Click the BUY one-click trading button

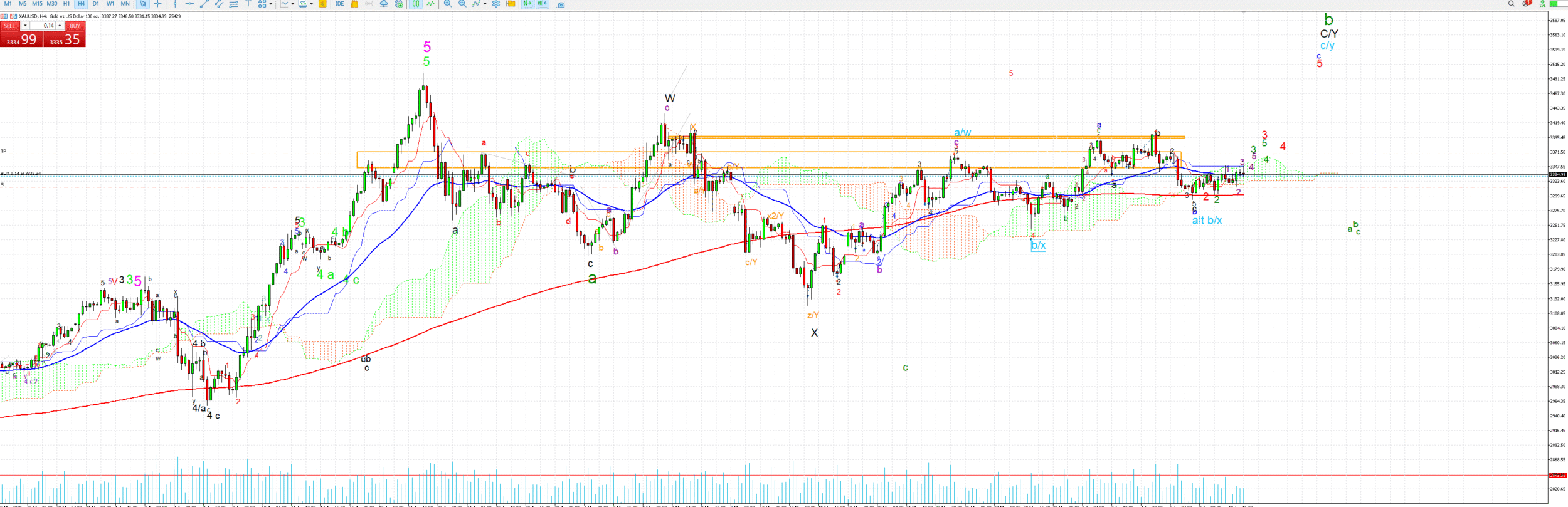tap(75, 26)
